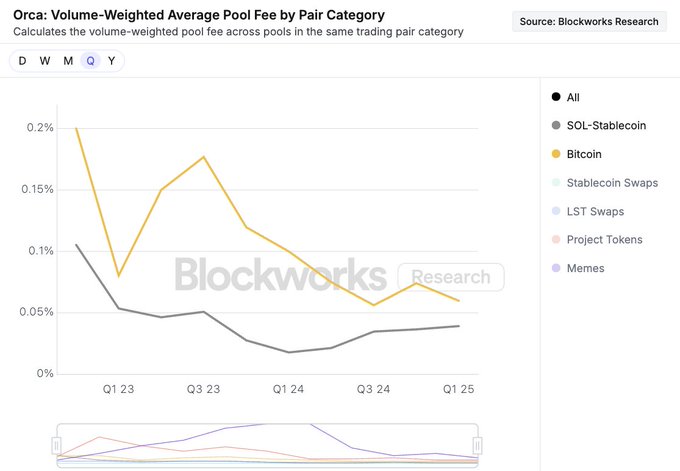Click the Blockworks Research watermark logo

pos(339,276)
